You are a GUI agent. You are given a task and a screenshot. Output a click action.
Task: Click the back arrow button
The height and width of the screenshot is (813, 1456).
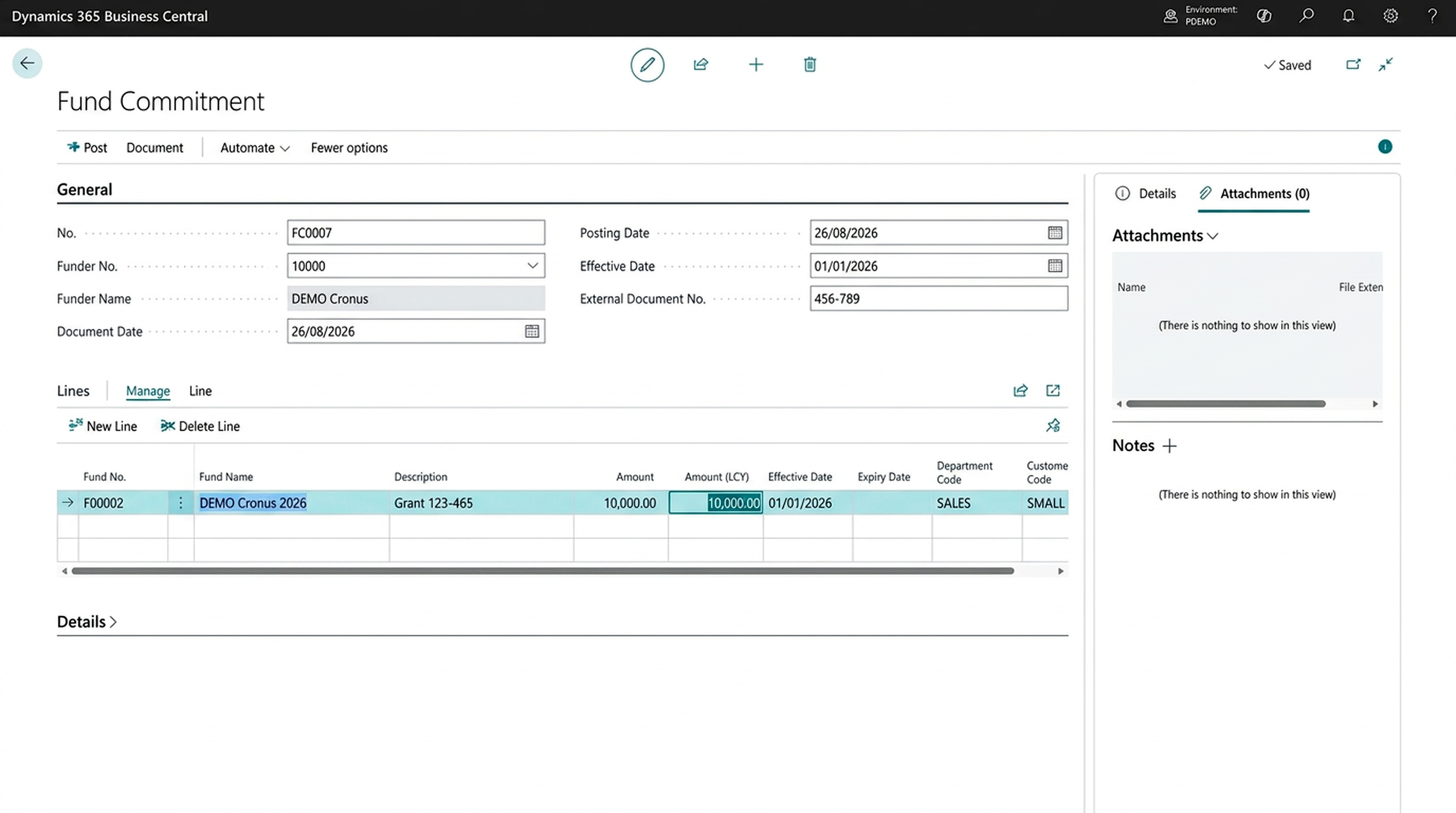(x=27, y=64)
